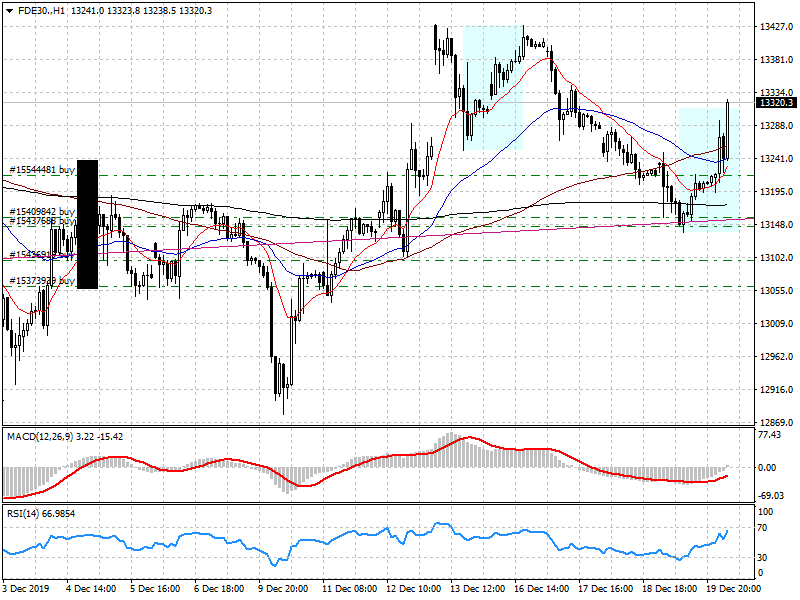Screen dimensions: 800x600
Task: Click the 11 Dec 08:00 time label
Action: [x=349, y=589]
